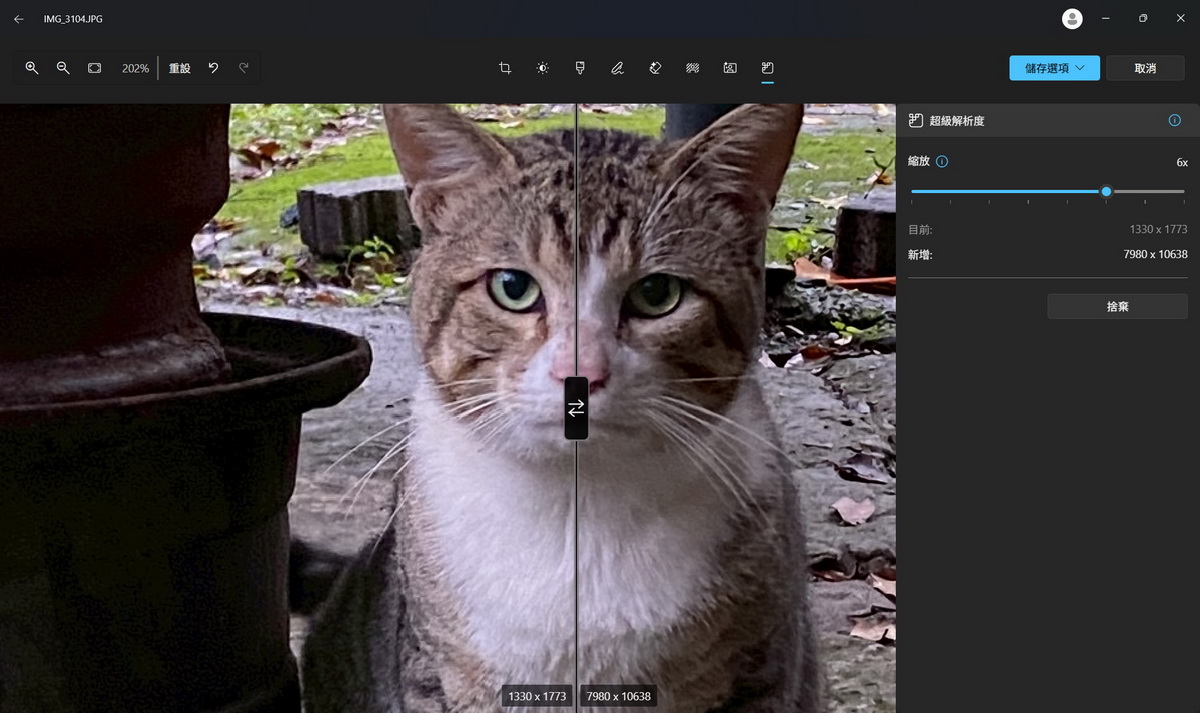
Task: Fit the photo to window
Action: point(94,68)
